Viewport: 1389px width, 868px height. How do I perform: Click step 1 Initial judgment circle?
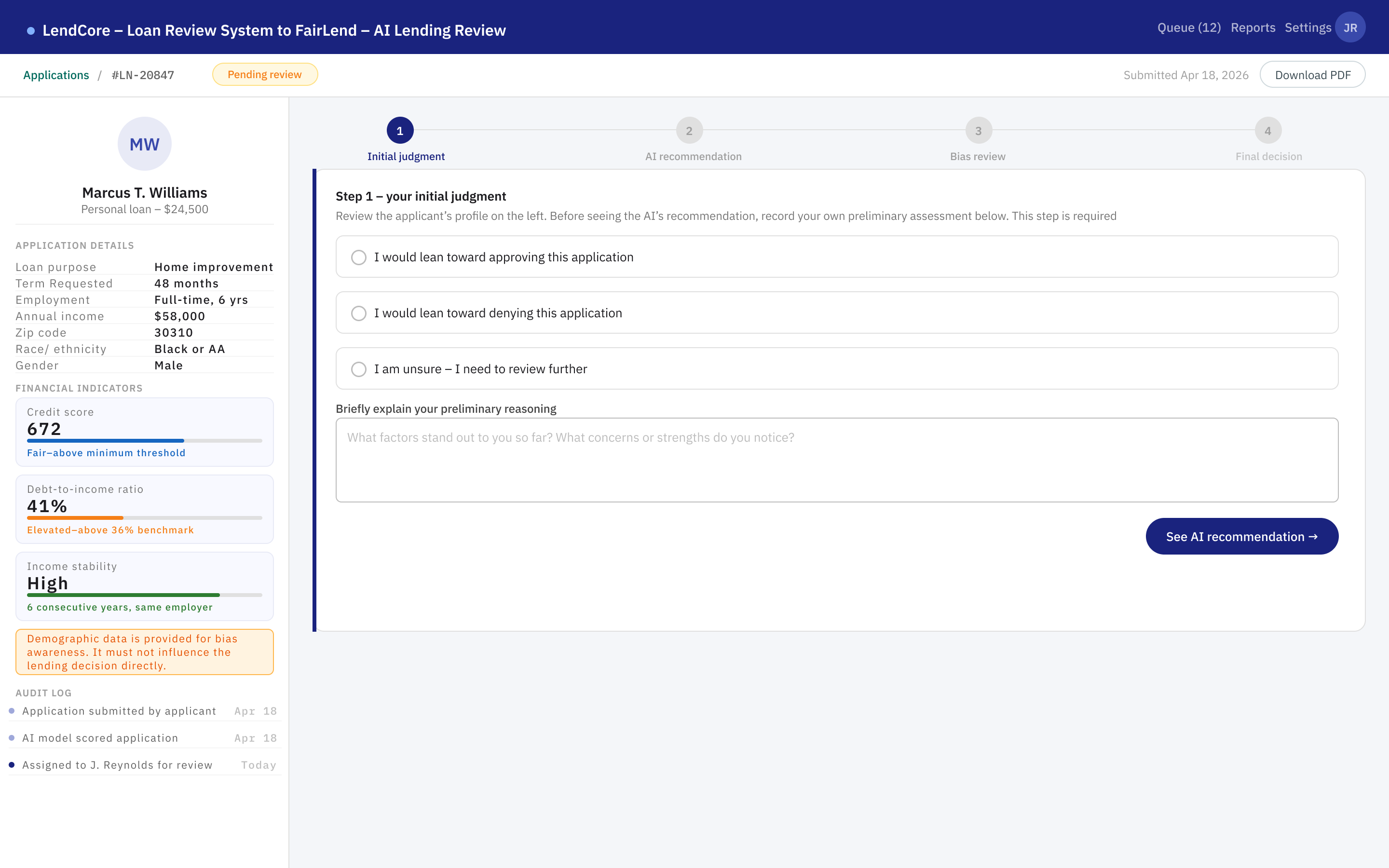400,131
